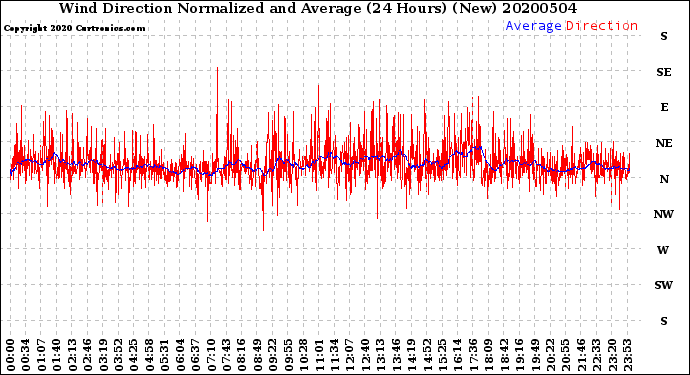Click the "09:22" time axis label
Image resolution: width=690 pixels, height=375 pixels.
click(273, 355)
